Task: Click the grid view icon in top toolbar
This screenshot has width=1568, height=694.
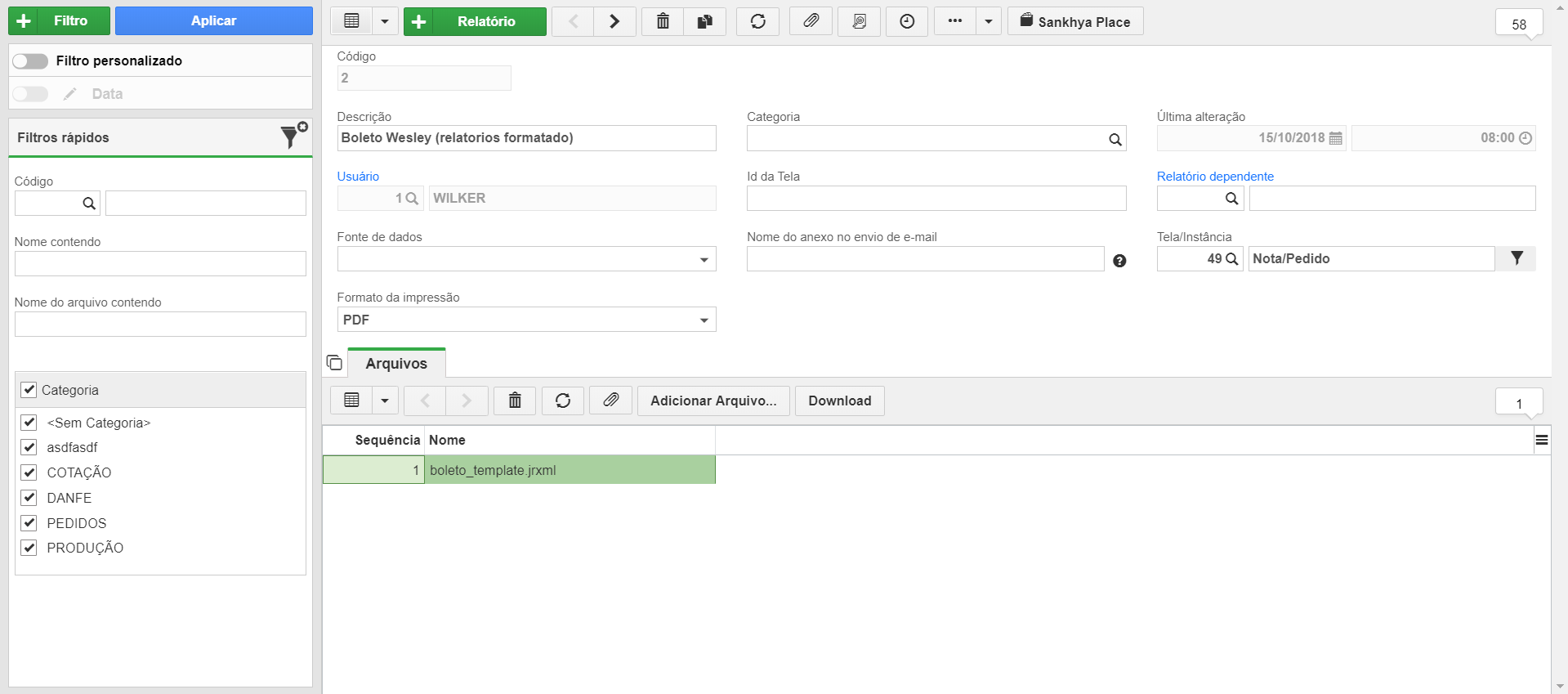Action: click(352, 21)
